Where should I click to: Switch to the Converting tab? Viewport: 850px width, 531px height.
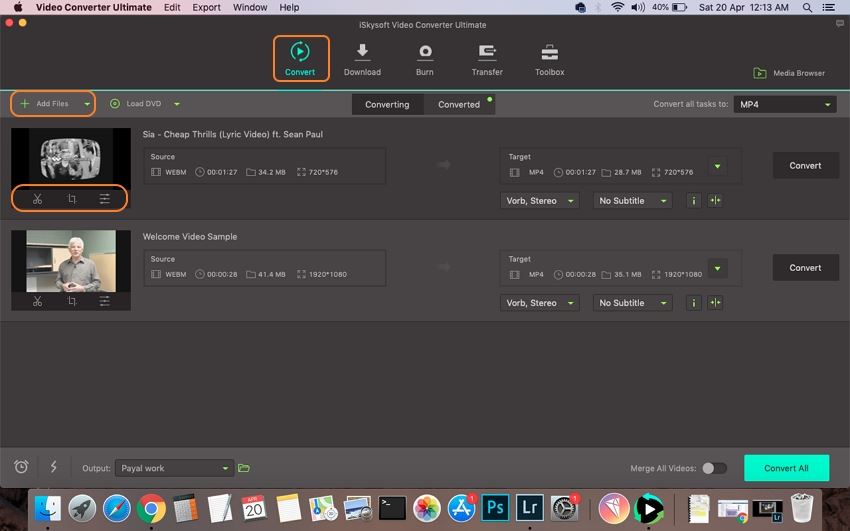(387, 105)
